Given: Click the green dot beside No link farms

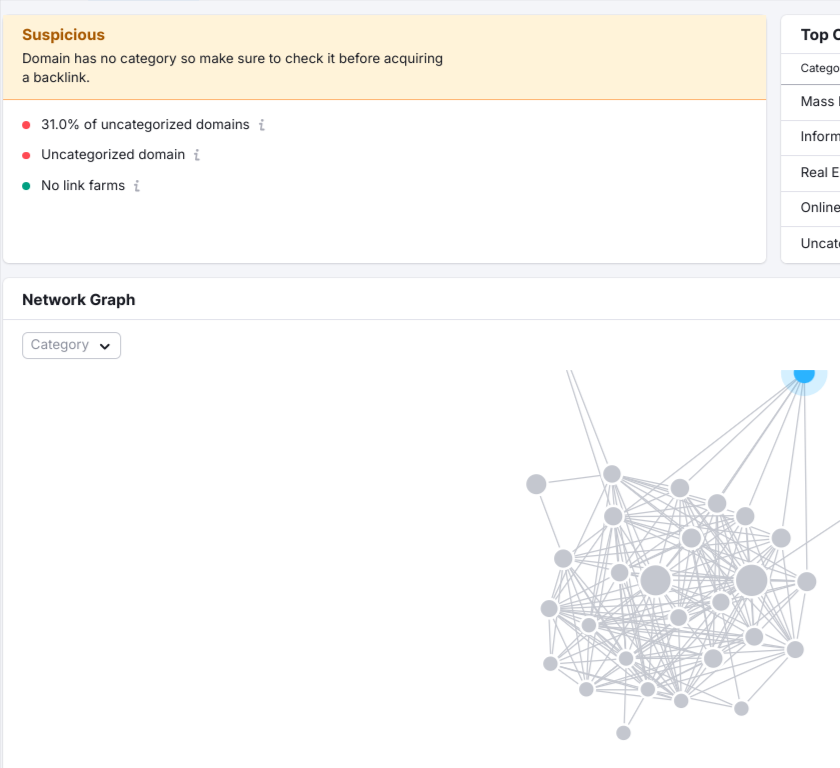Looking at the screenshot, I should coord(26,186).
